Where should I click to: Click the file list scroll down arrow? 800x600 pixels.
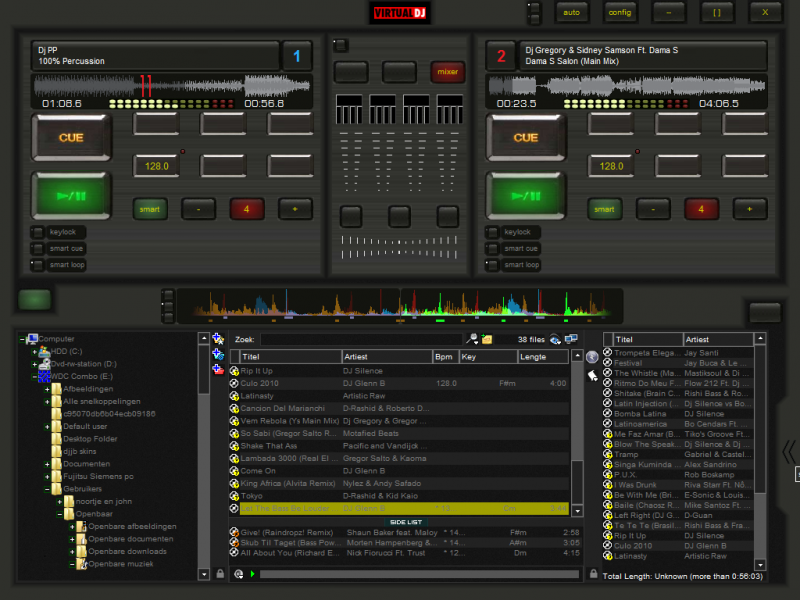pyautogui.click(x=578, y=511)
